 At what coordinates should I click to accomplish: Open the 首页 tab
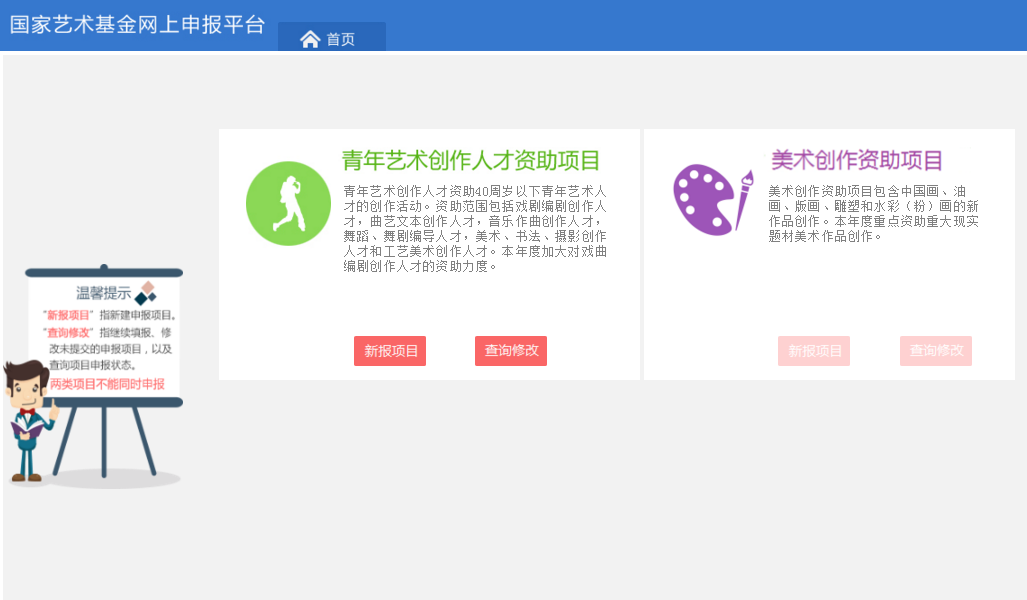(340, 39)
